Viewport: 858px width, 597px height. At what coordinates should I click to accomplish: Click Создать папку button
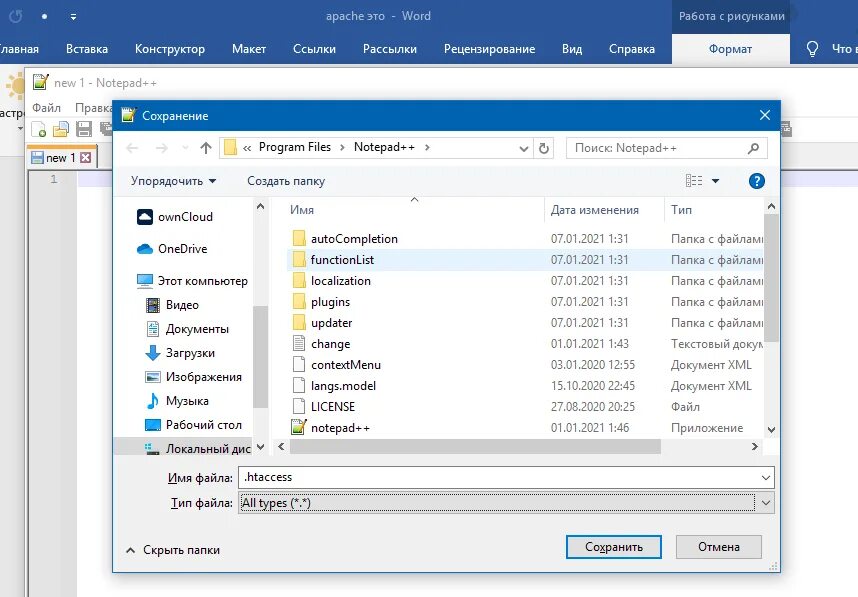[286, 181]
